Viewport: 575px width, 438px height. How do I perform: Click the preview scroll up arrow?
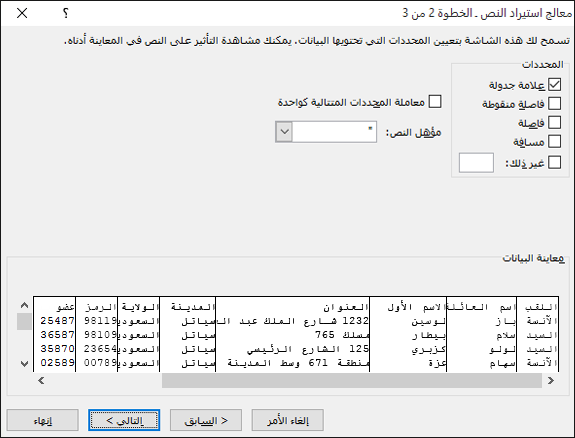(x=24, y=305)
